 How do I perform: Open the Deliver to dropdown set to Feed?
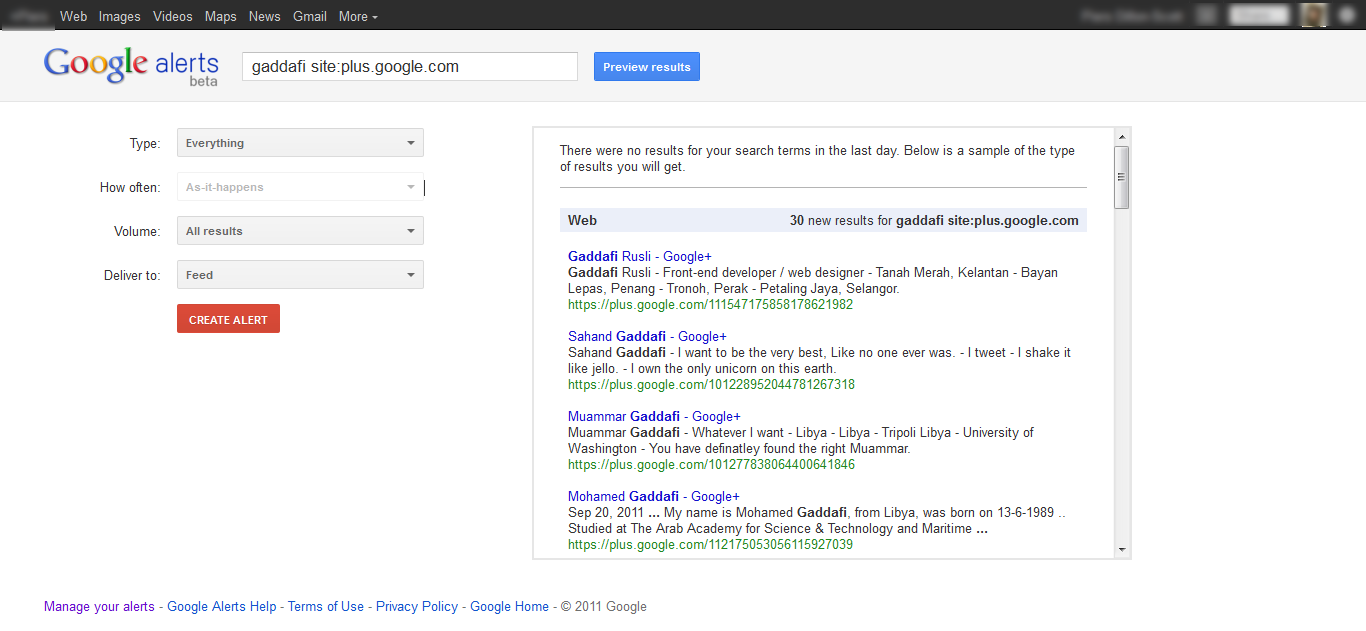pyautogui.click(x=300, y=275)
